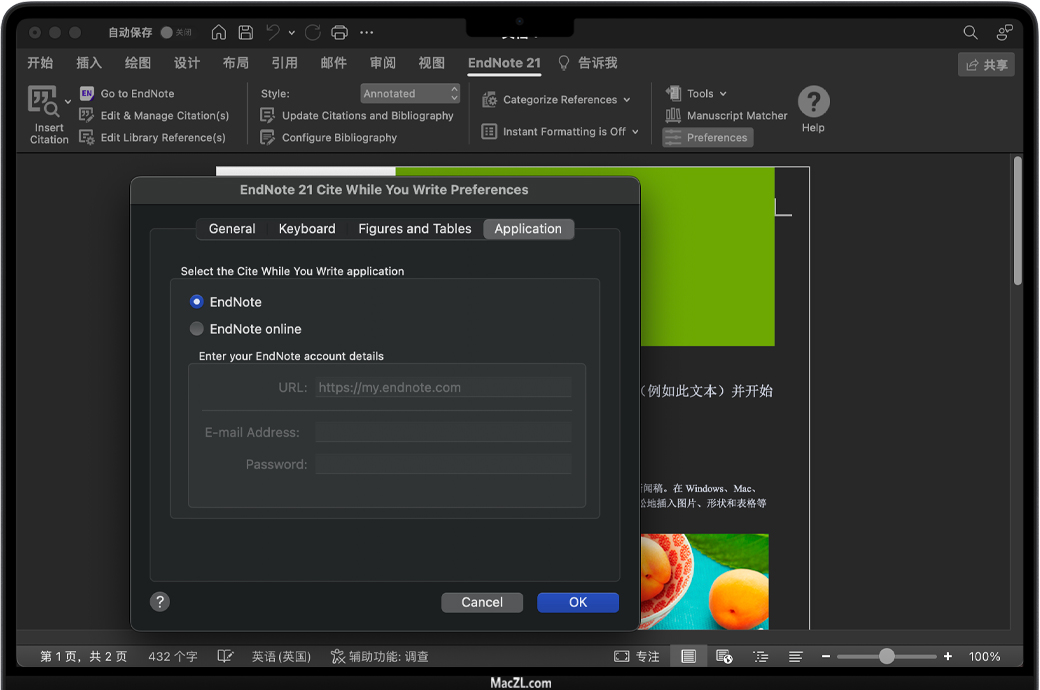Image resolution: width=1040 pixels, height=690 pixels.
Task: Click the Go to EndNote icon
Action: (87, 93)
